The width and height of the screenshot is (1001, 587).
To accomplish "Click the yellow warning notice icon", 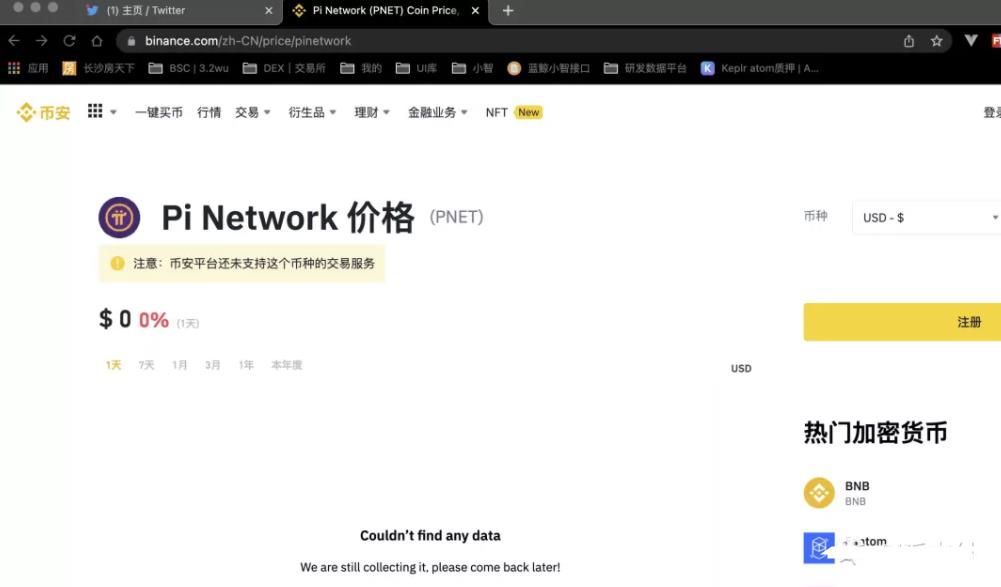I will 117,263.
